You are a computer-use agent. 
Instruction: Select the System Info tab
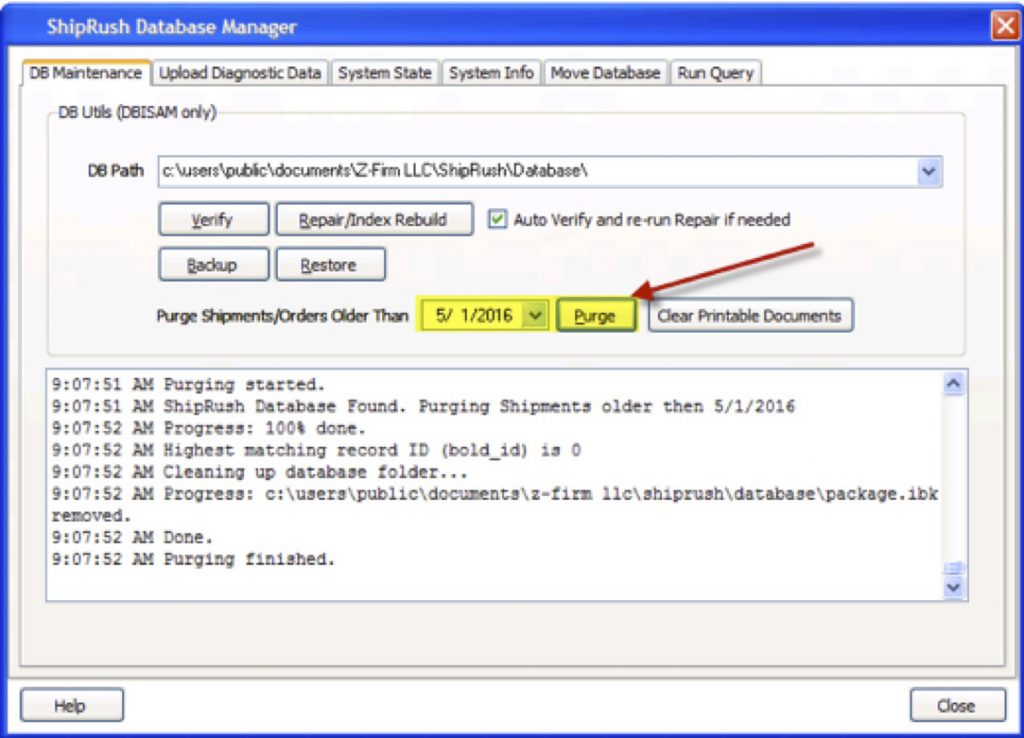tap(491, 72)
